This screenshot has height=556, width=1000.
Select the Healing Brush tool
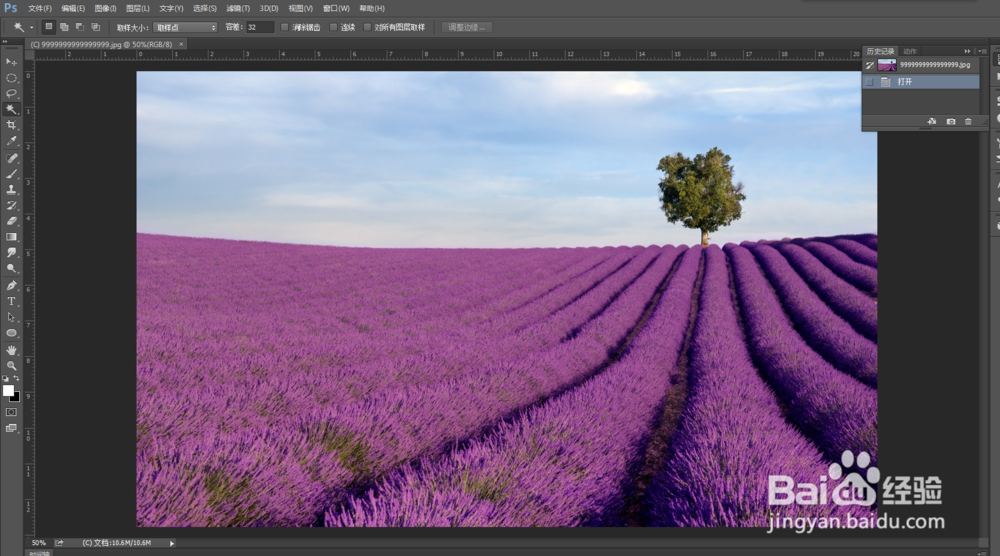11,157
